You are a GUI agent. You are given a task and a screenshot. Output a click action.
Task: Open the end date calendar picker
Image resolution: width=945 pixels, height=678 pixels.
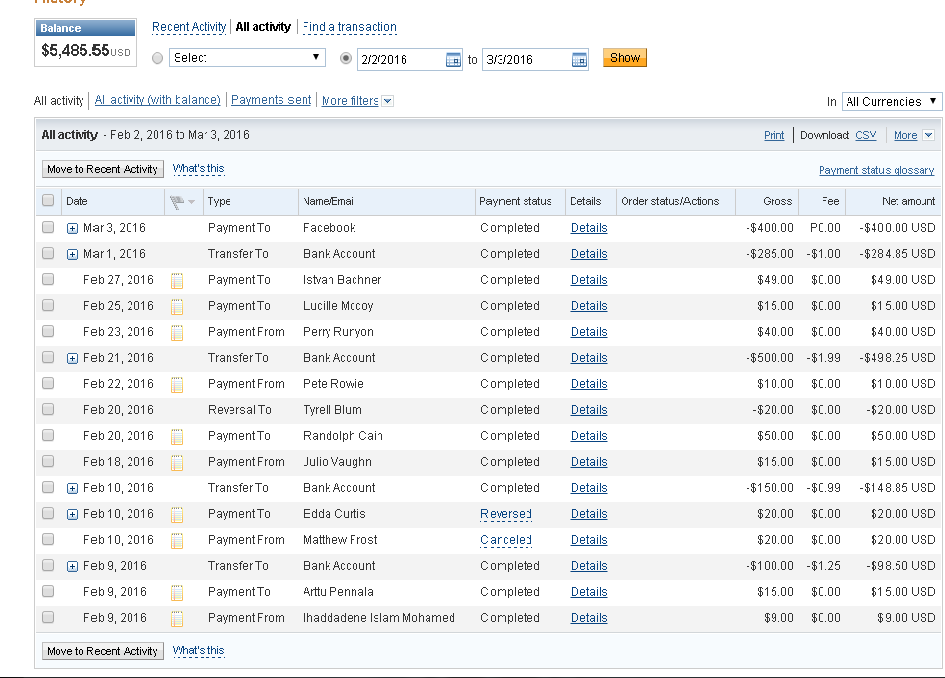pyautogui.click(x=579, y=59)
